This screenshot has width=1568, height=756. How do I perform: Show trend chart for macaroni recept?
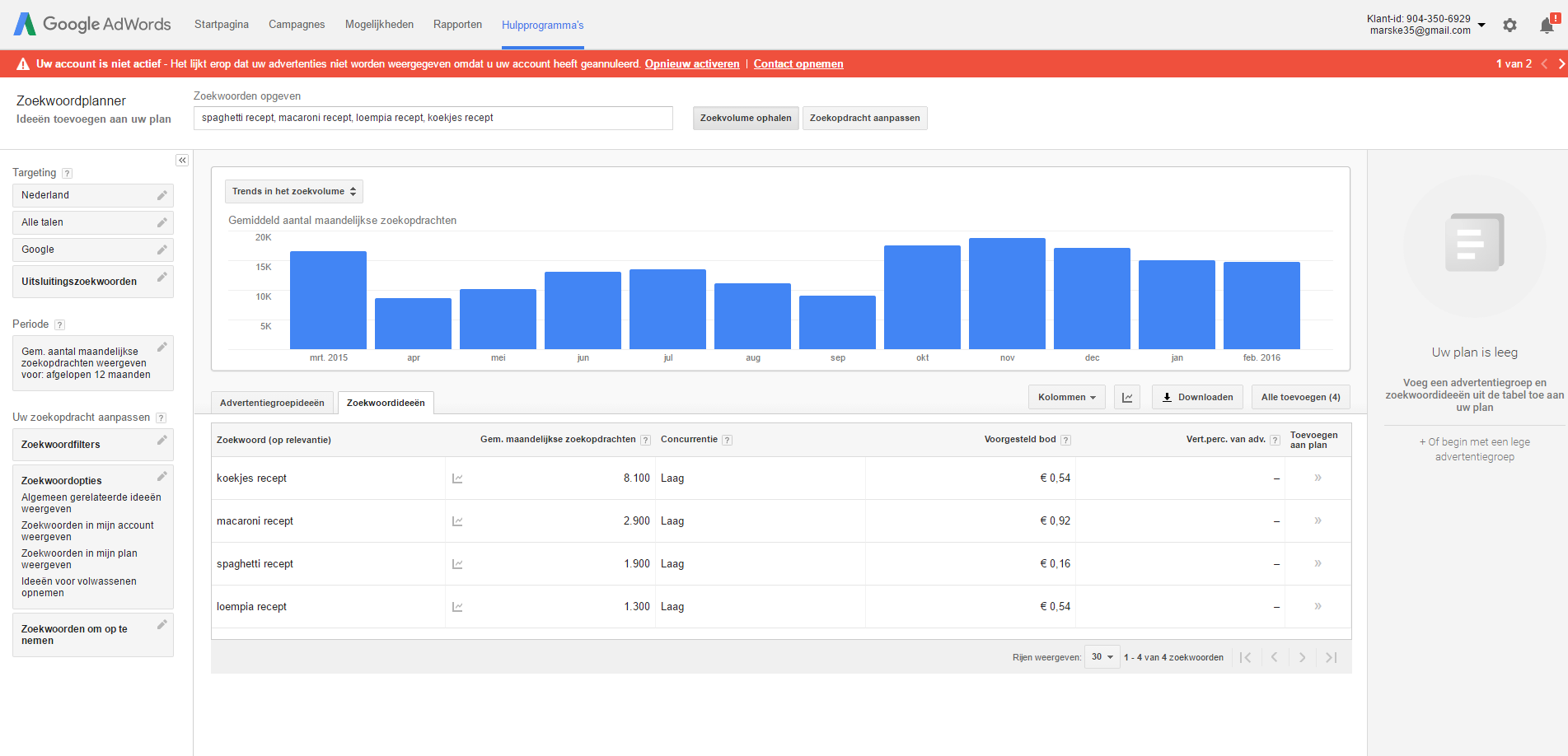pos(457,521)
